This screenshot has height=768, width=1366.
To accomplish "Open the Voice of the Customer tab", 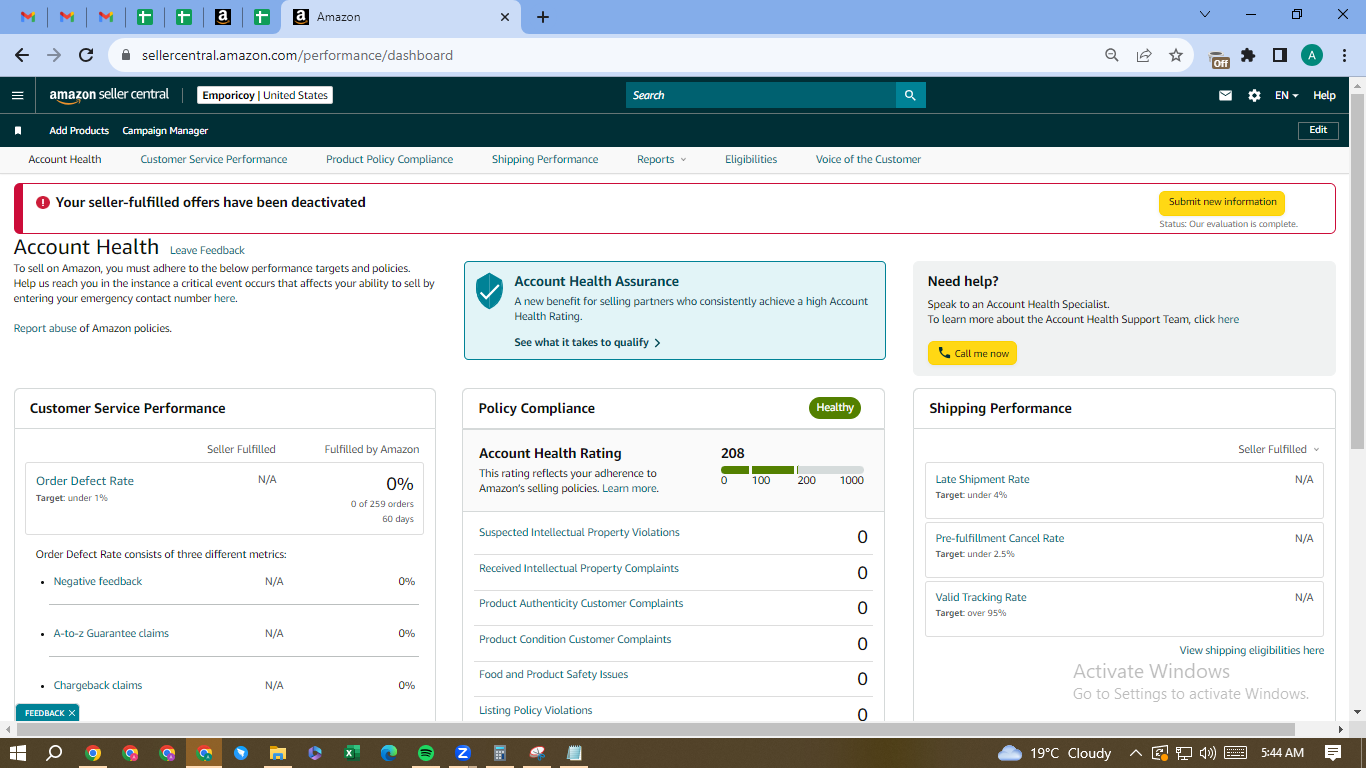I will tap(868, 160).
